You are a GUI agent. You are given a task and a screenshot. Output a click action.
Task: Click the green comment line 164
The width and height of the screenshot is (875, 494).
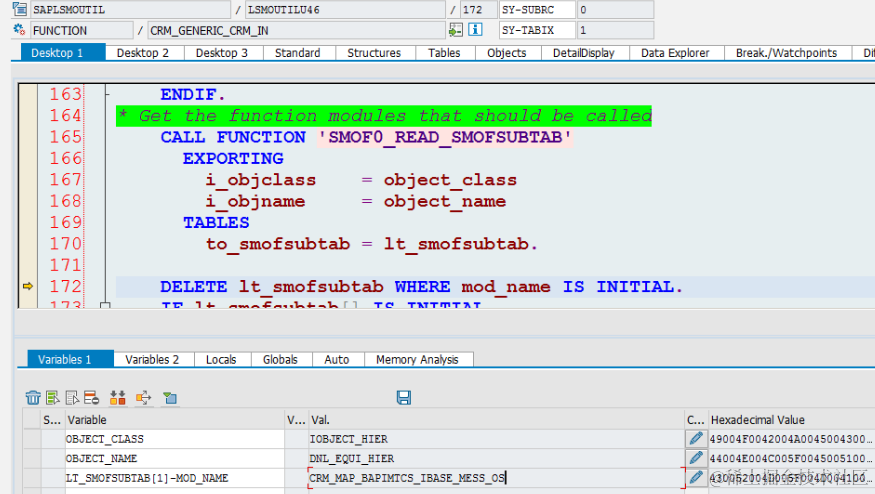[x=384, y=116]
